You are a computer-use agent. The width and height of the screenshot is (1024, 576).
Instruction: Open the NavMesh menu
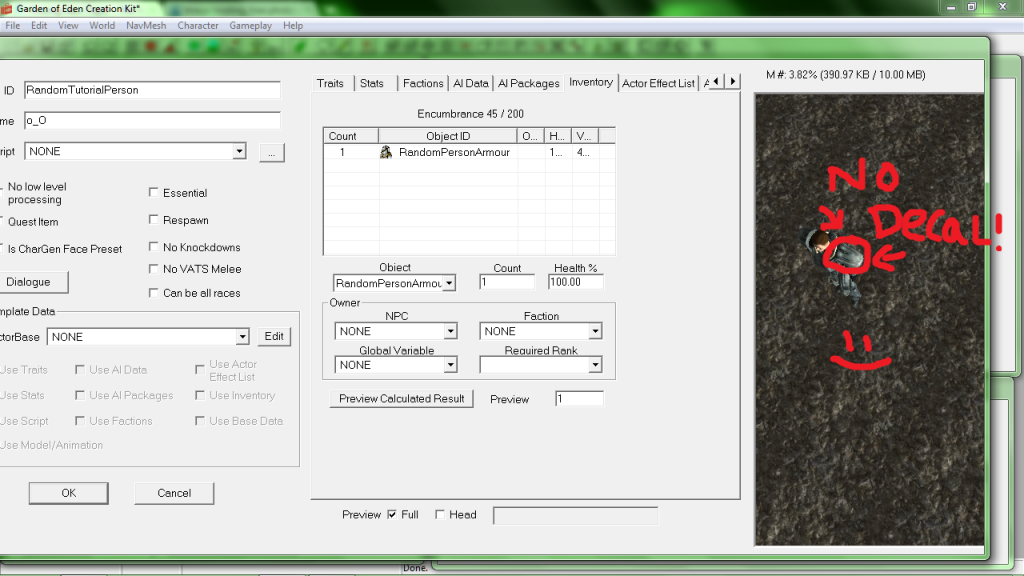click(x=146, y=25)
